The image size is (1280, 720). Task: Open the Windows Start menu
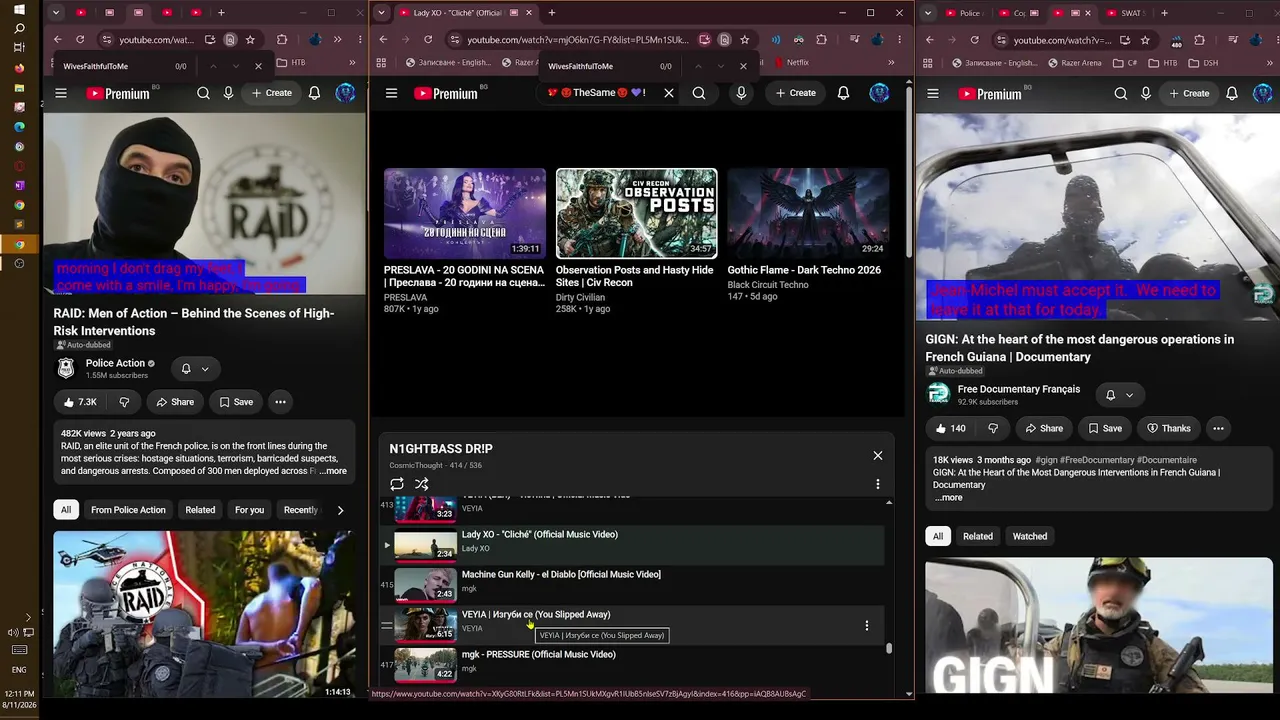pos(19,9)
